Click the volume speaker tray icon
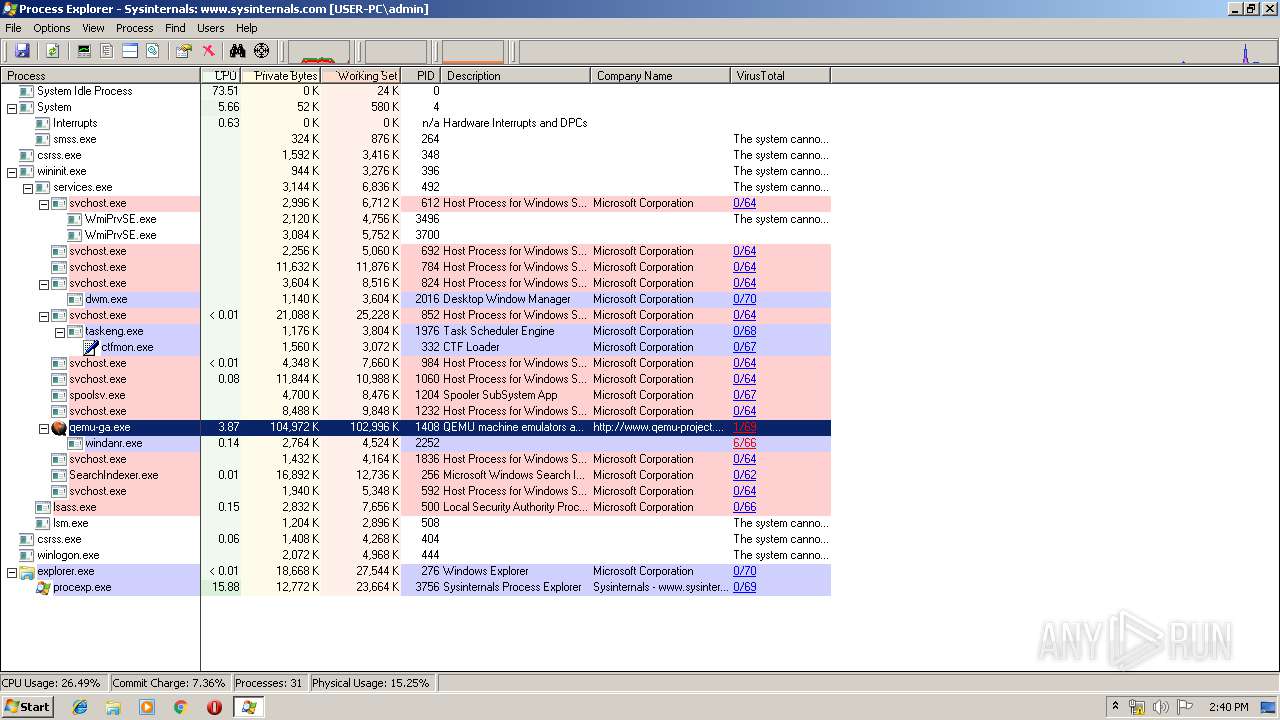The width and height of the screenshot is (1280, 720). (1160, 707)
